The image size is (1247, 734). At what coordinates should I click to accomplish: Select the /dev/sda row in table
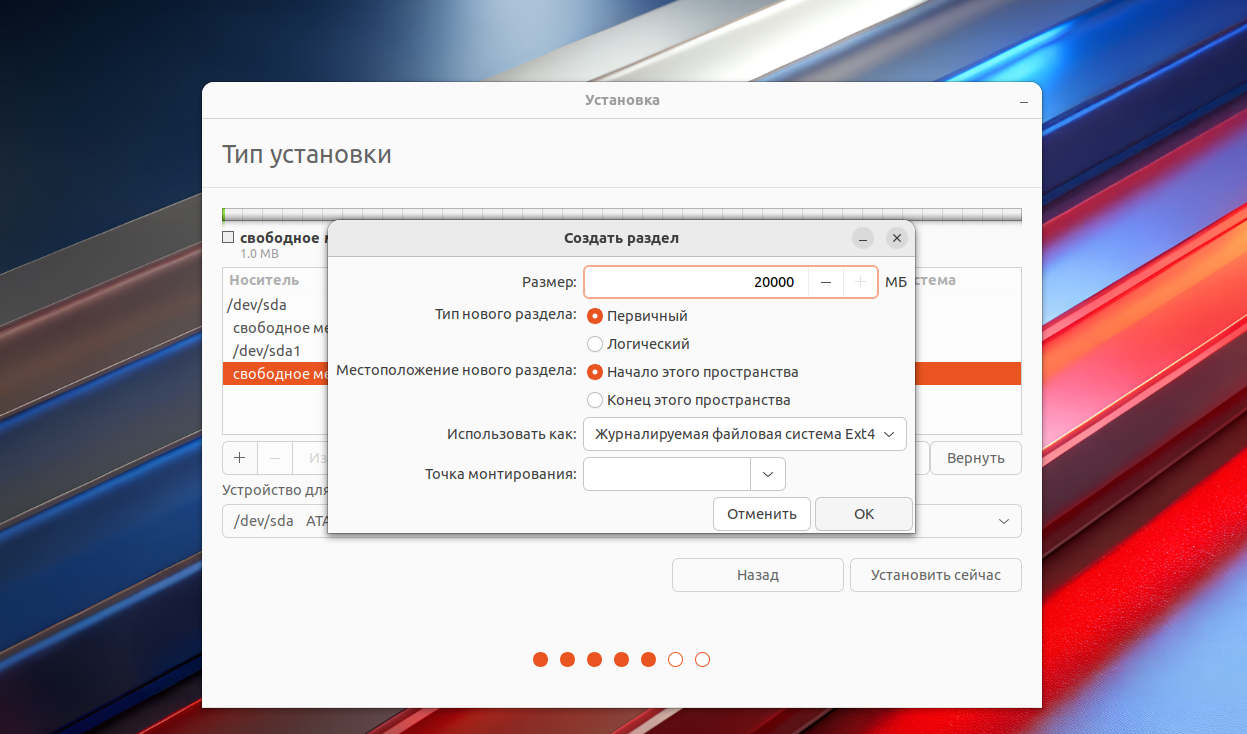[262, 304]
